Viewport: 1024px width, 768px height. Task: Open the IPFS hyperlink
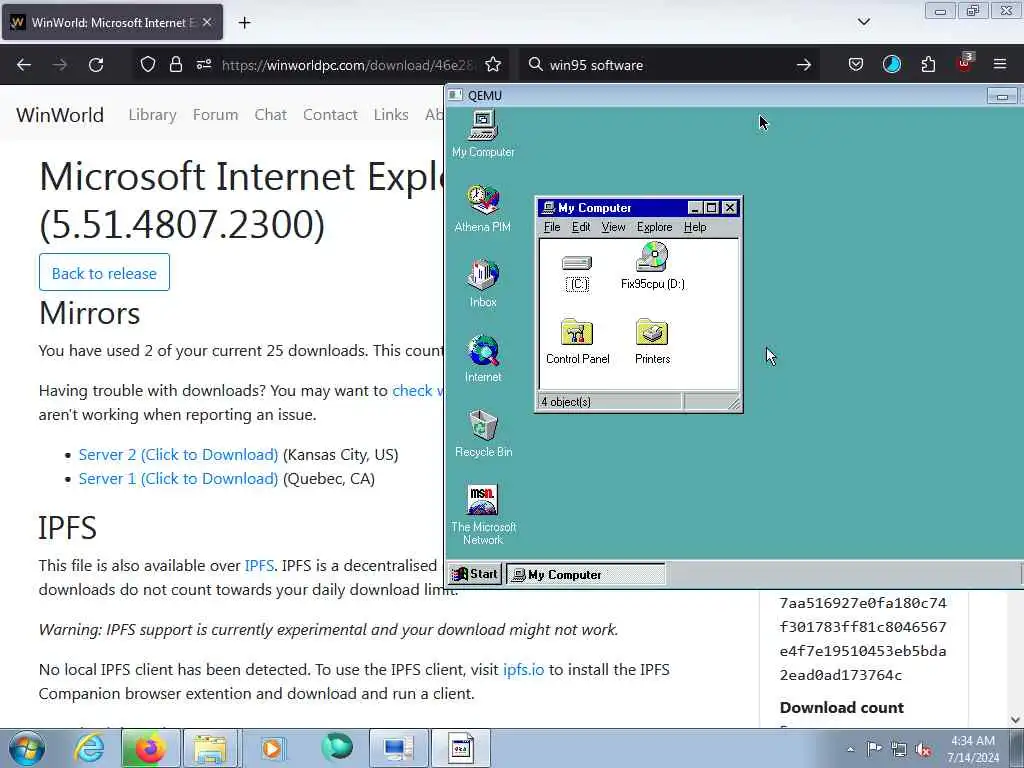click(259, 566)
